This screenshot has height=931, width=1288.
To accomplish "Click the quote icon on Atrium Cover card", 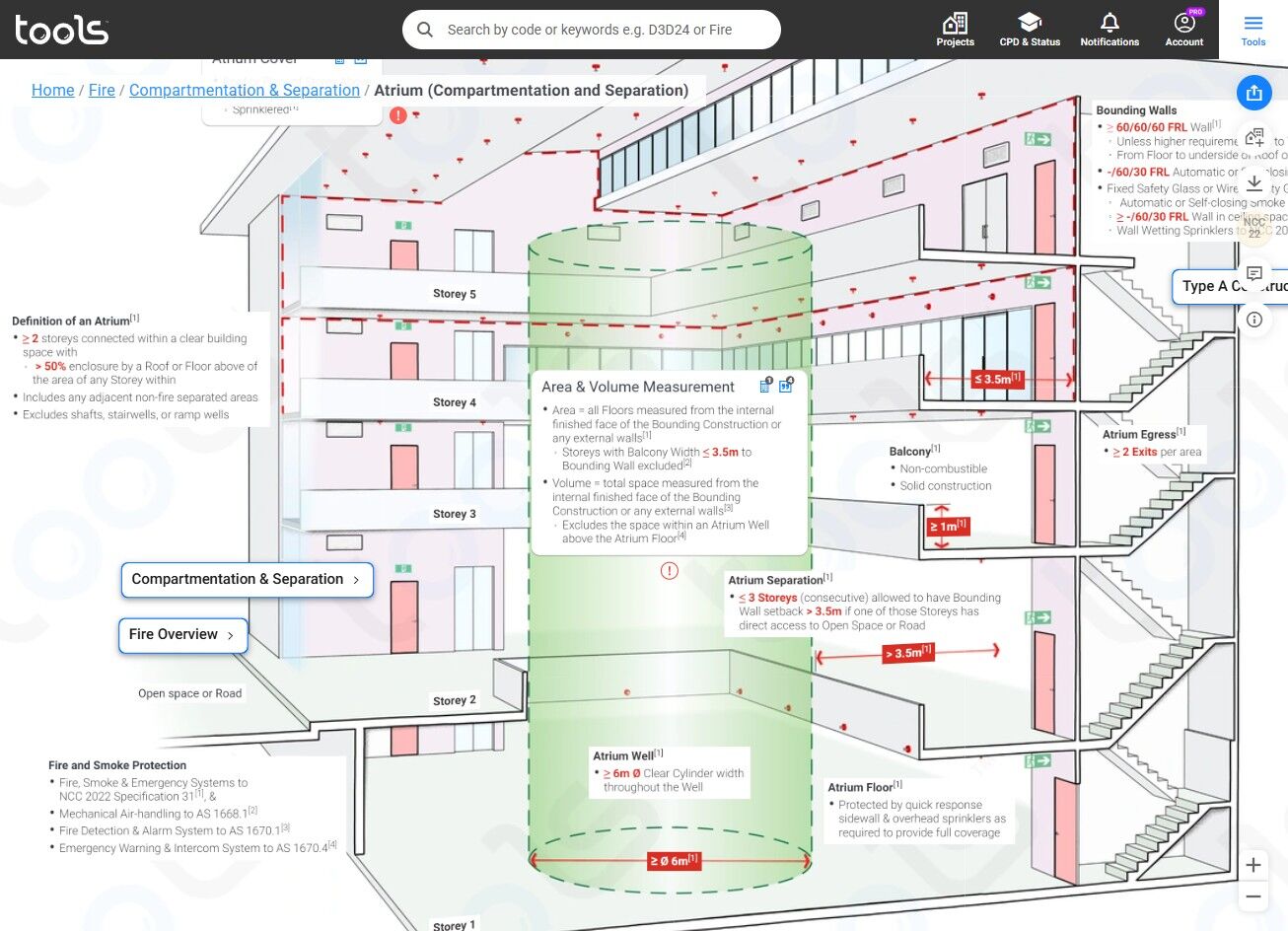I will click(x=361, y=62).
